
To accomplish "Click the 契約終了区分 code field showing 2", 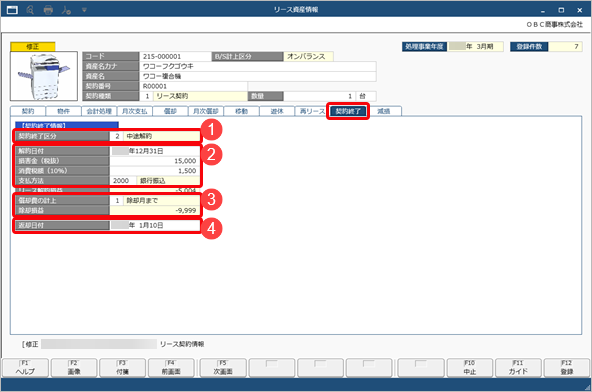I will click(116, 136).
